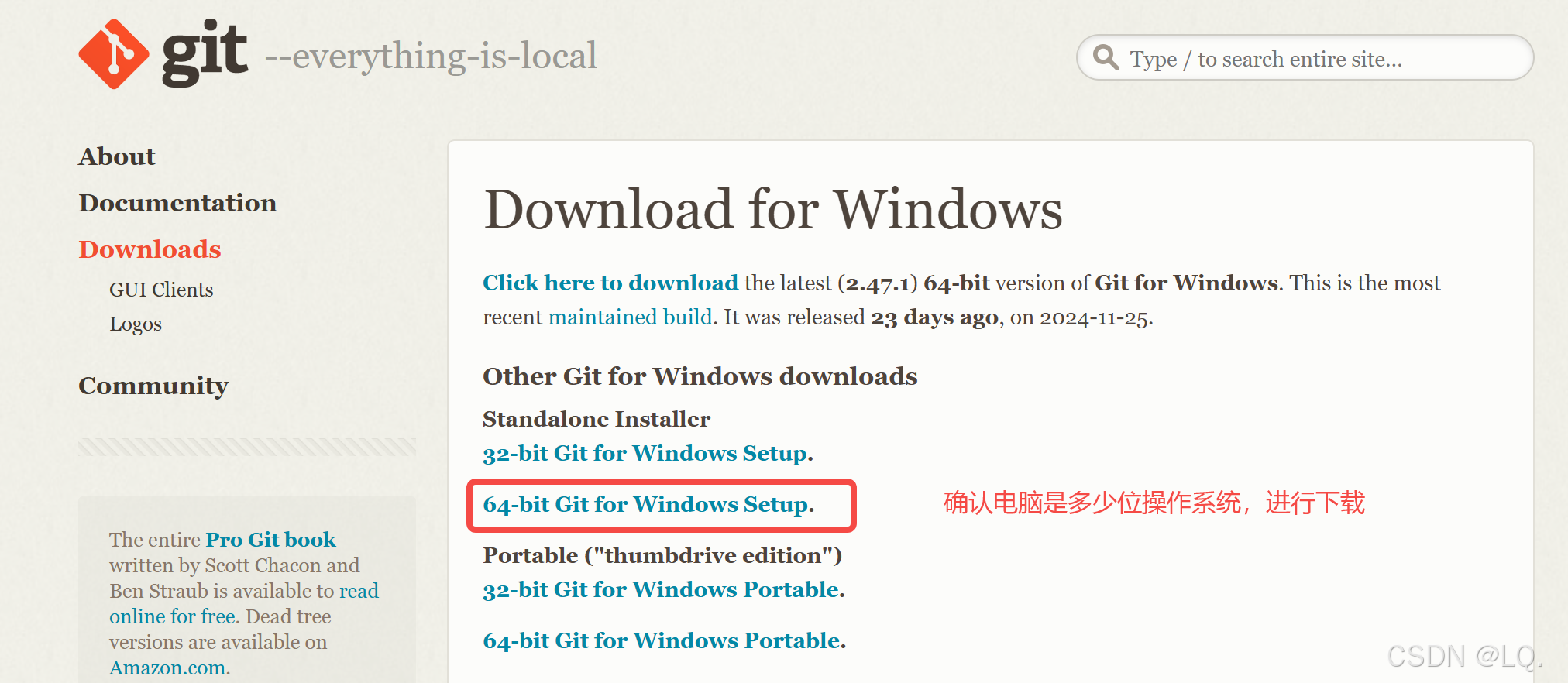This screenshot has width=1568, height=683.
Task: Click the "Click here to download" link
Action: [x=610, y=283]
